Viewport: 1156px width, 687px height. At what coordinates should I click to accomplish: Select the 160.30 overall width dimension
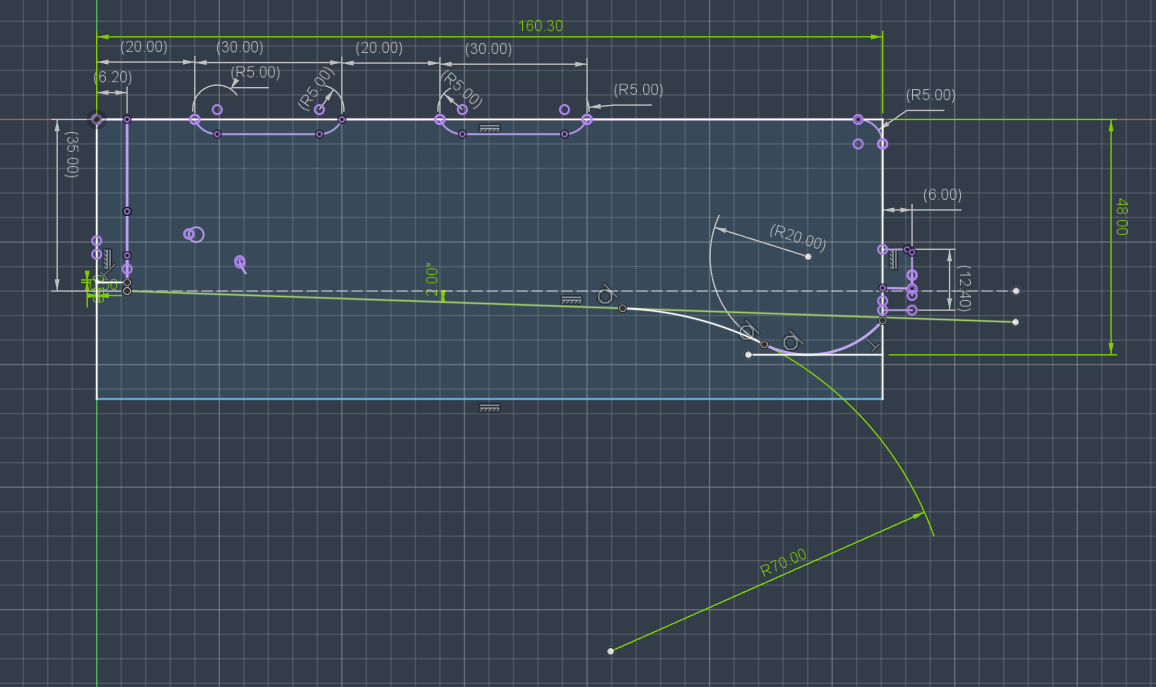point(540,26)
